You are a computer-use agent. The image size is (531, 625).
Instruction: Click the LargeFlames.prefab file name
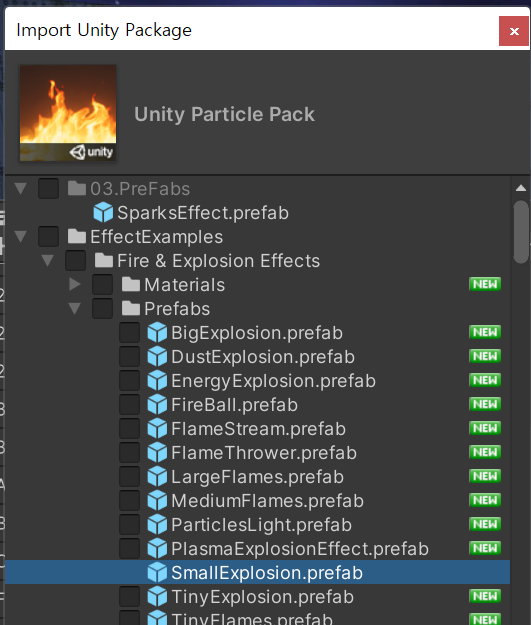(x=258, y=477)
